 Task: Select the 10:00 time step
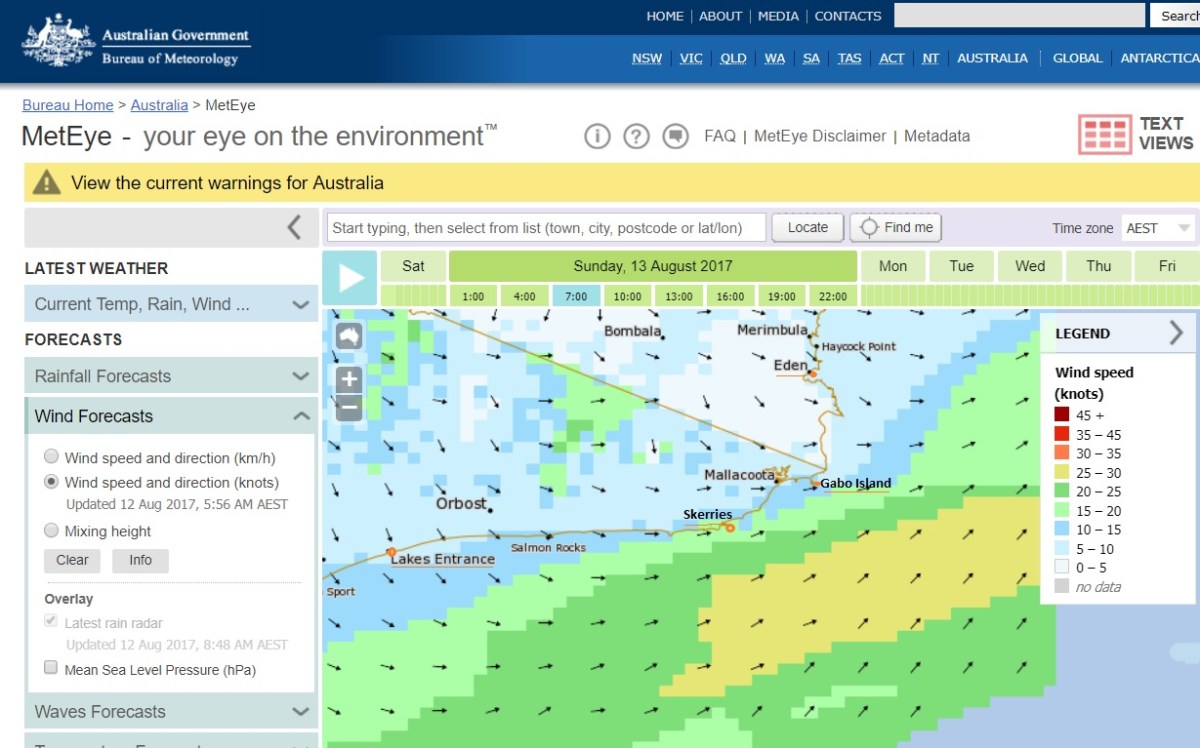[627, 296]
